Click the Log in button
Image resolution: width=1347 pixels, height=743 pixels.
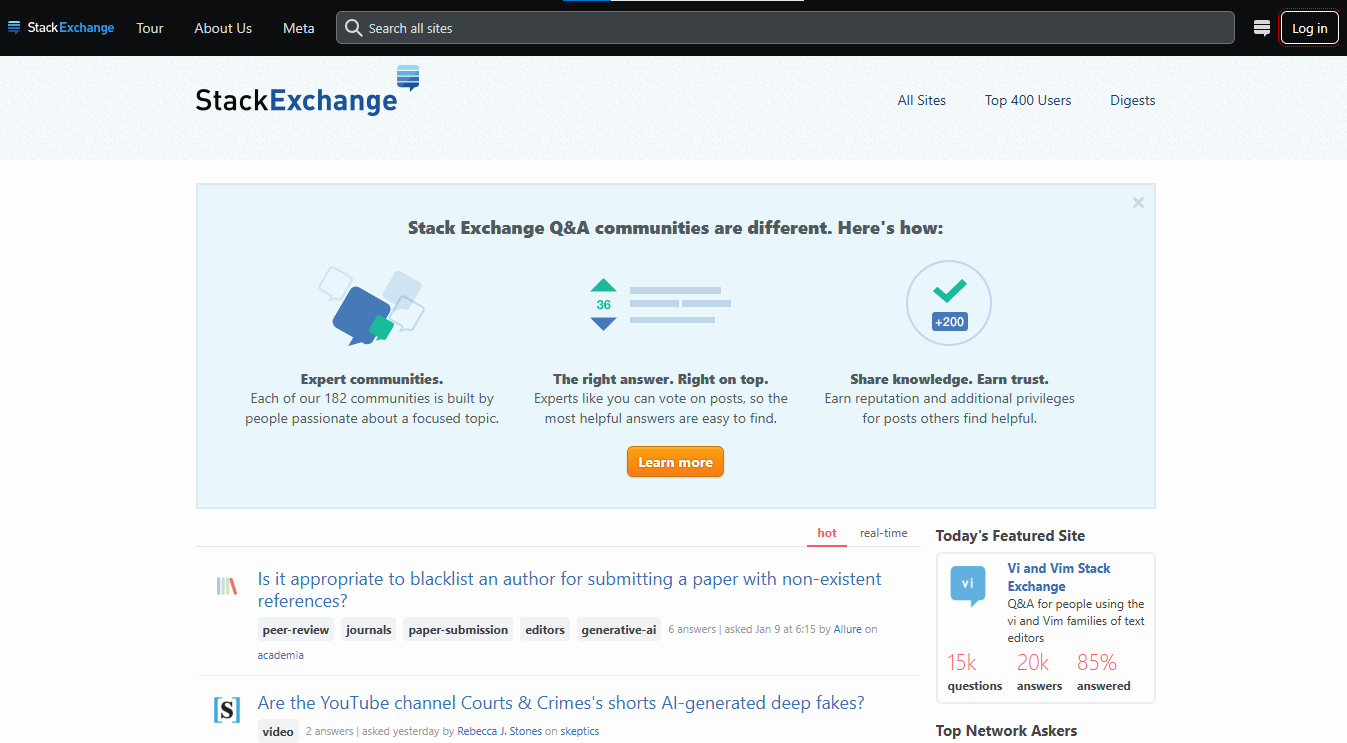pyautogui.click(x=1309, y=27)
